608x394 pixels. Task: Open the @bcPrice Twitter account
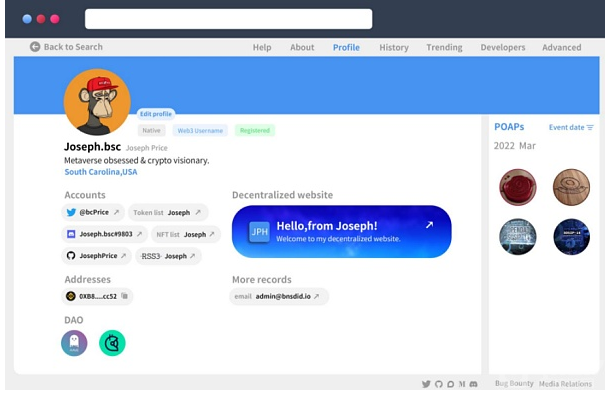[93, 212]
